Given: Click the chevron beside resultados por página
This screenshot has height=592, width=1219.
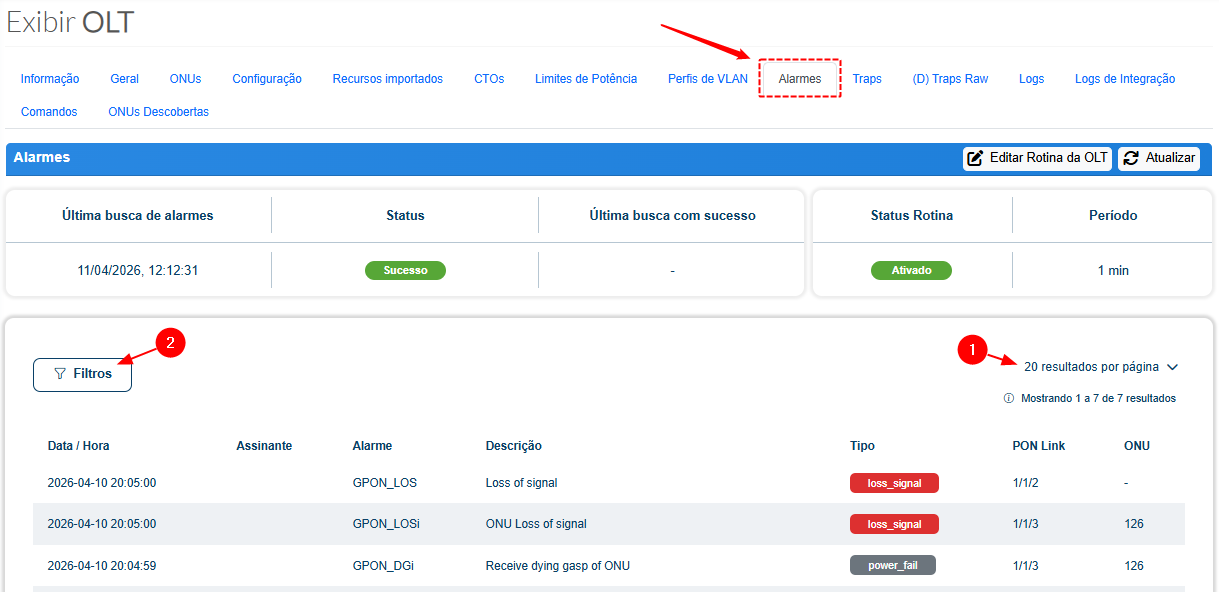Looking at the screenshot, I should point(1173,367).
